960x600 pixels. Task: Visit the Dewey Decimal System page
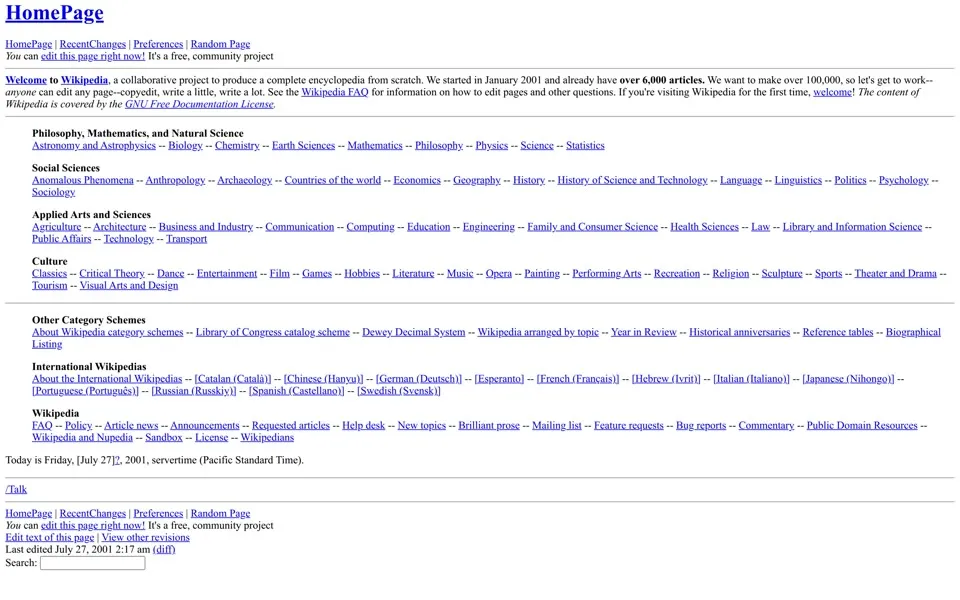coord(413,332)
